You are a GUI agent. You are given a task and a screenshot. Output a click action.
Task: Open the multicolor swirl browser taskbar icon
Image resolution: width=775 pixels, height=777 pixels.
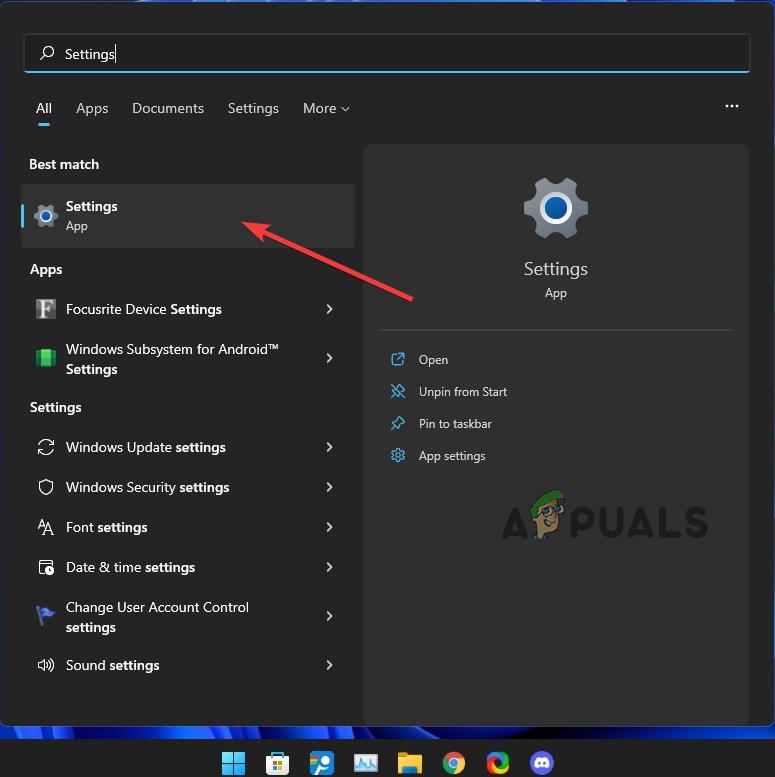point(498,763)
